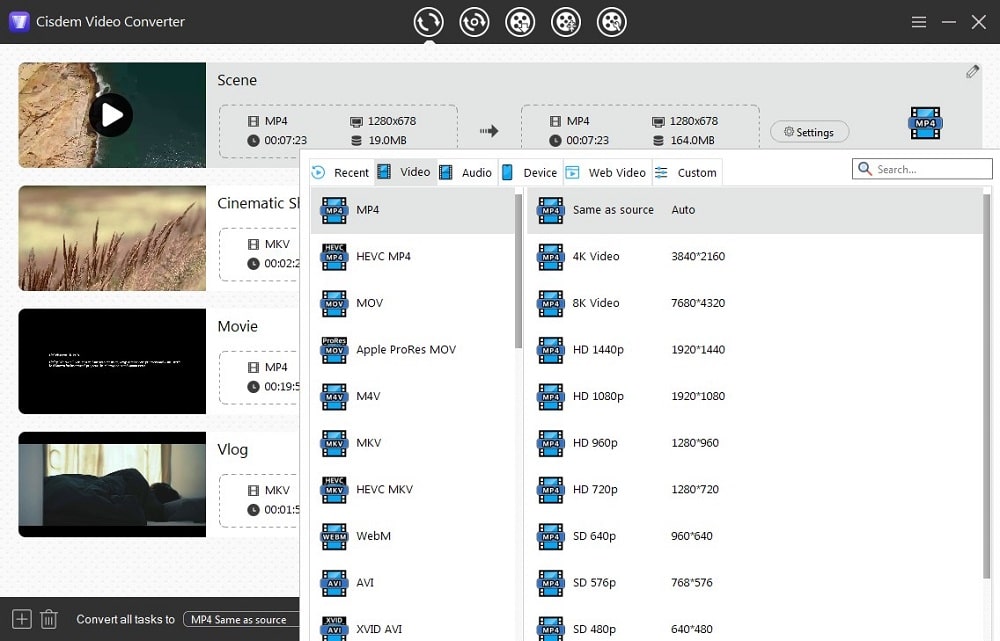Select MKV from the format list

368,443
